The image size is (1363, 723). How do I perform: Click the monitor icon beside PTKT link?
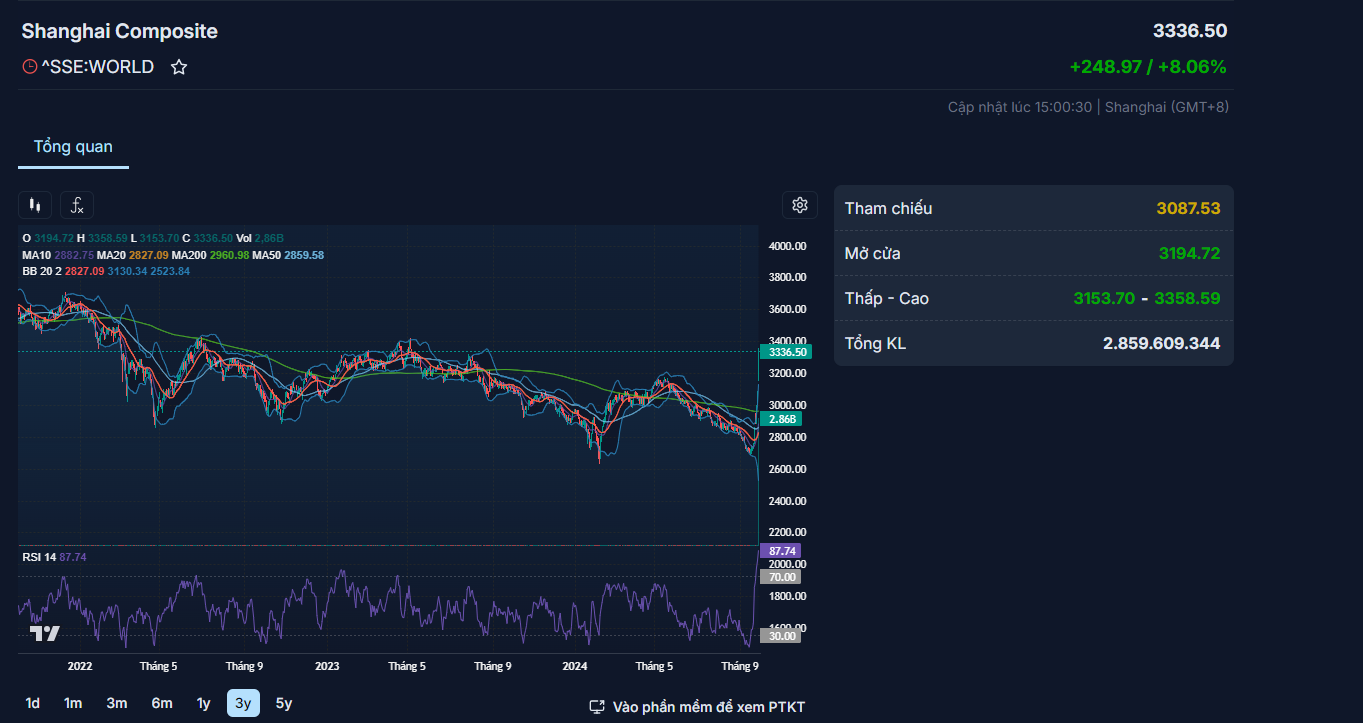point(597,707)
